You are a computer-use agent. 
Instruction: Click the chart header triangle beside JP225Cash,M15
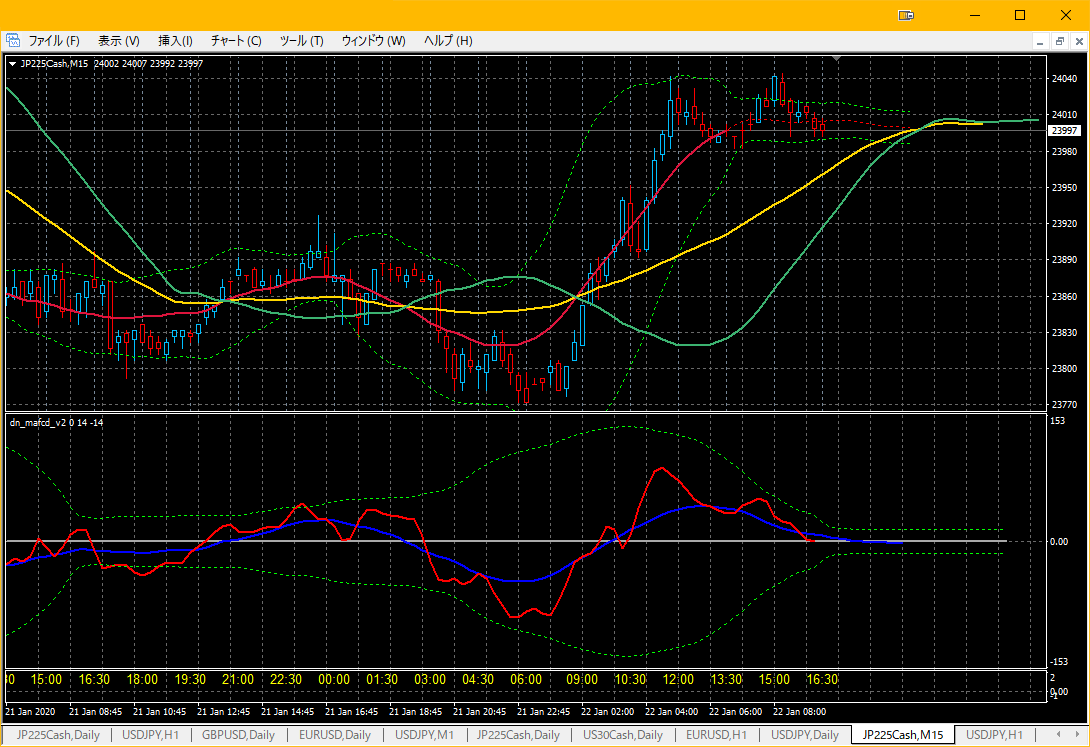tap(13, 64)
